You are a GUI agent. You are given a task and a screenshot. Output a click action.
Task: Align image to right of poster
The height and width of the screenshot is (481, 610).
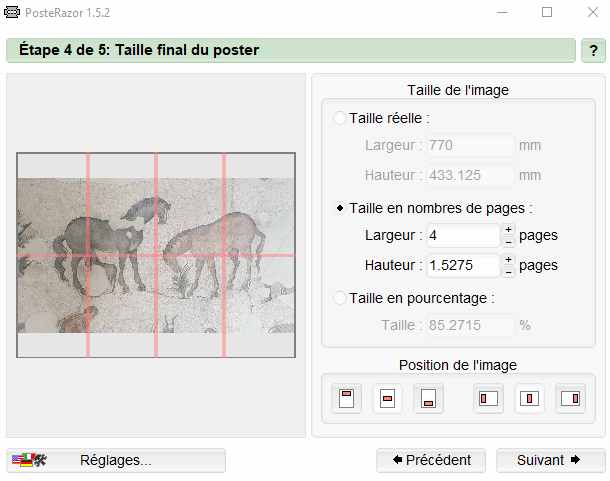click(570, 398)
